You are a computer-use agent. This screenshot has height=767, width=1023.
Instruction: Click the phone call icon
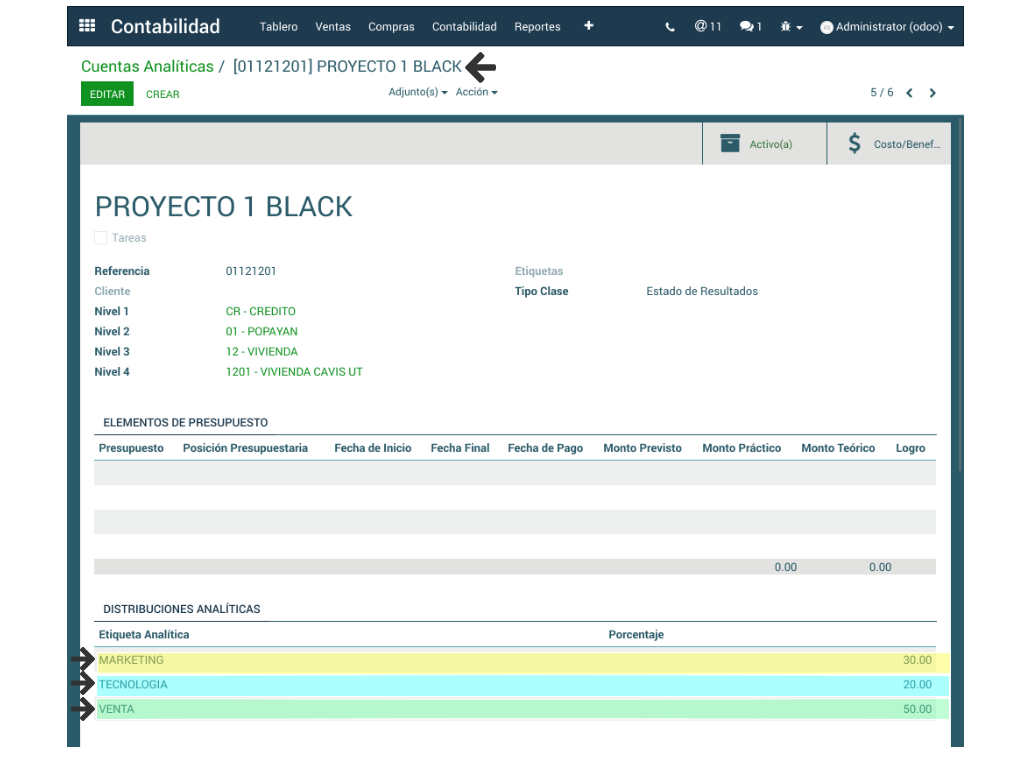670,27
